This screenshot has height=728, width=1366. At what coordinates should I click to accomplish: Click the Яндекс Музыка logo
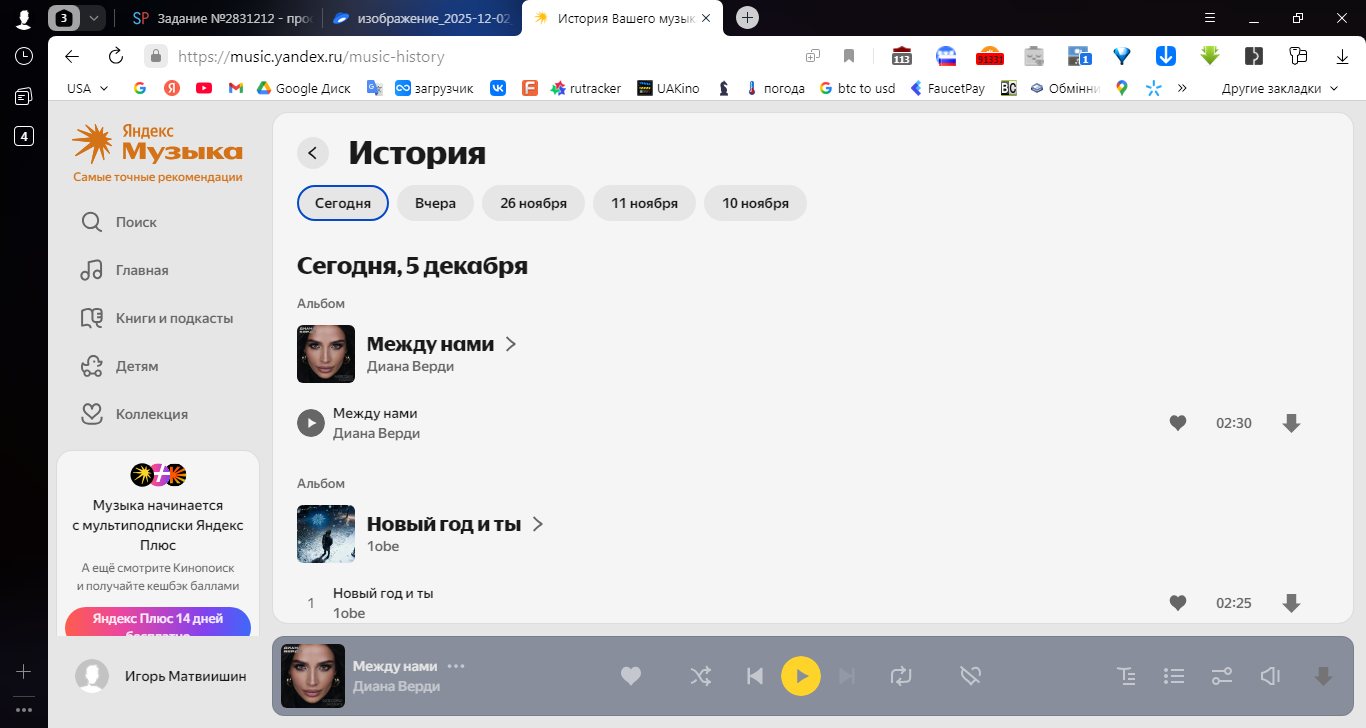click(157, 145)
